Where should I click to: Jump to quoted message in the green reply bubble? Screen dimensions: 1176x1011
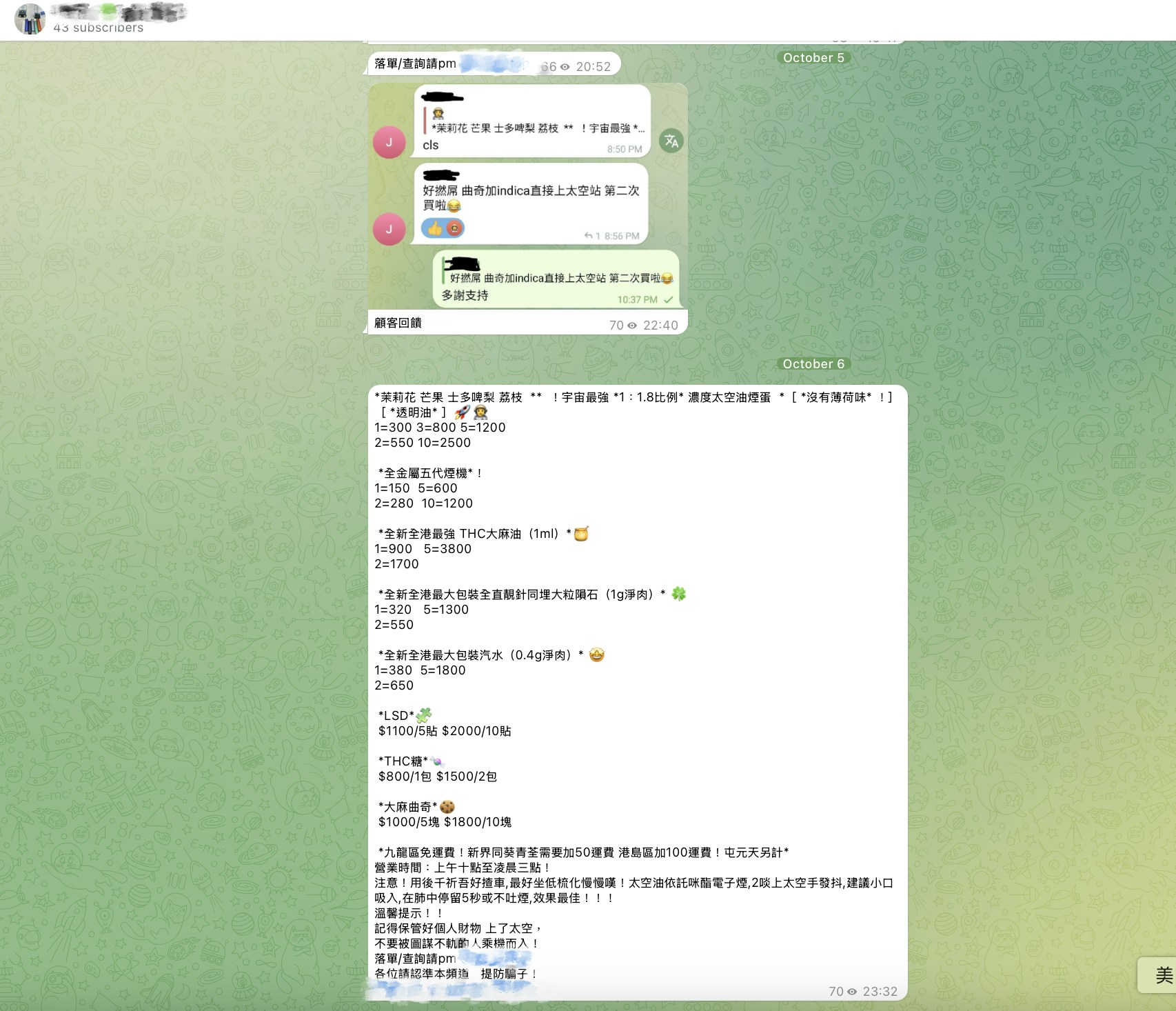(x=558, y=272)
